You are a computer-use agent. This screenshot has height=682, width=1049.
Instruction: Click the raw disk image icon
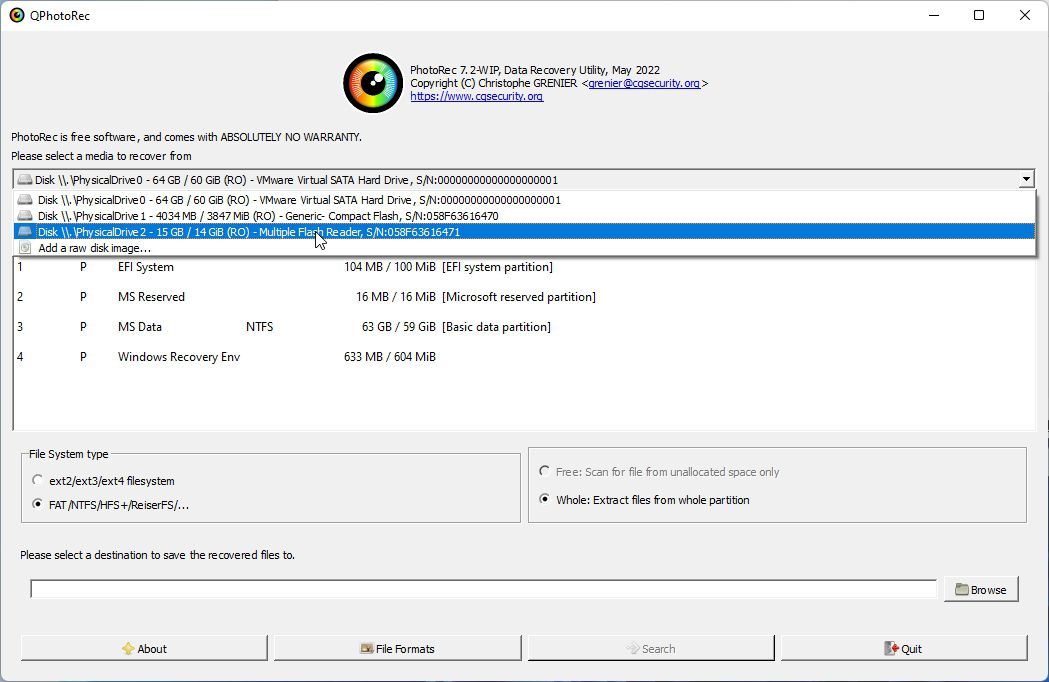coord(25,248)
